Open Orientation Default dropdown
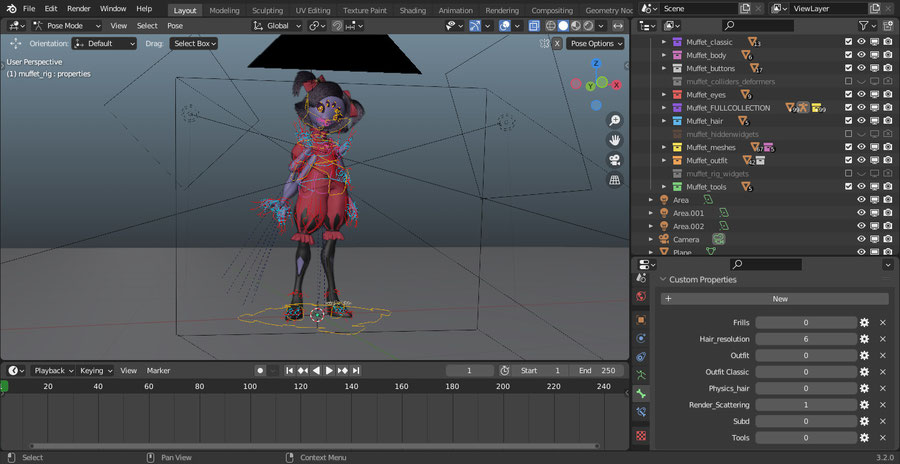This screenshot has height=464, width=900. [x=104, y=44]
